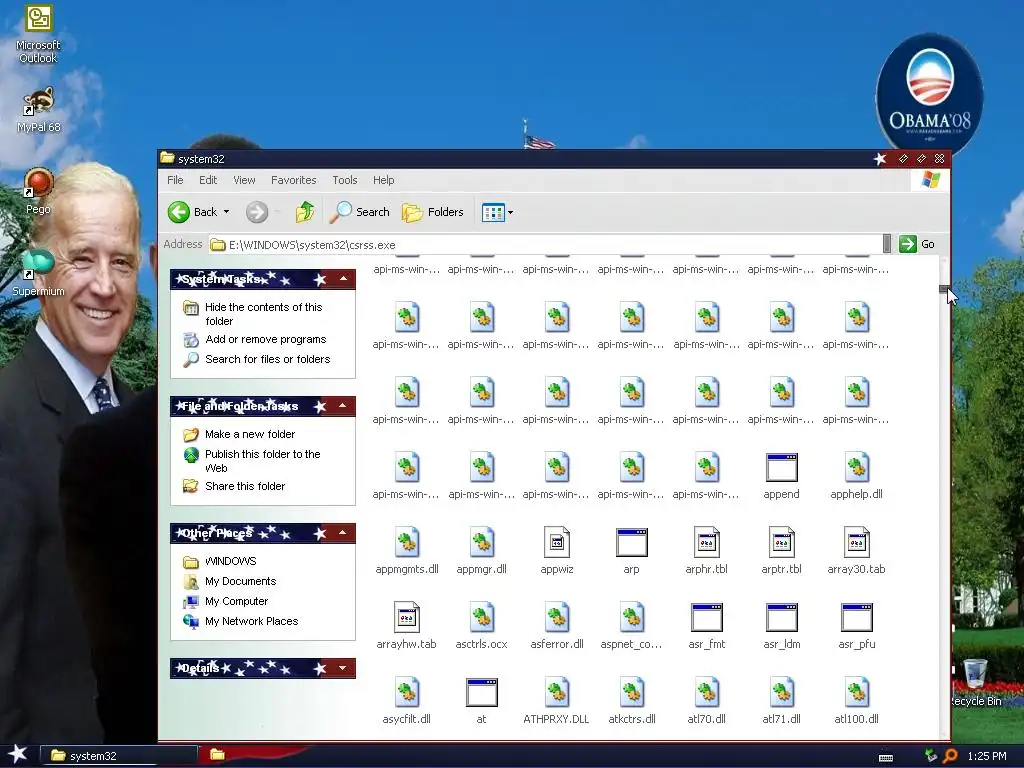Open the View menu
The height and width of the screenshot is (768, 1024).
244,180
